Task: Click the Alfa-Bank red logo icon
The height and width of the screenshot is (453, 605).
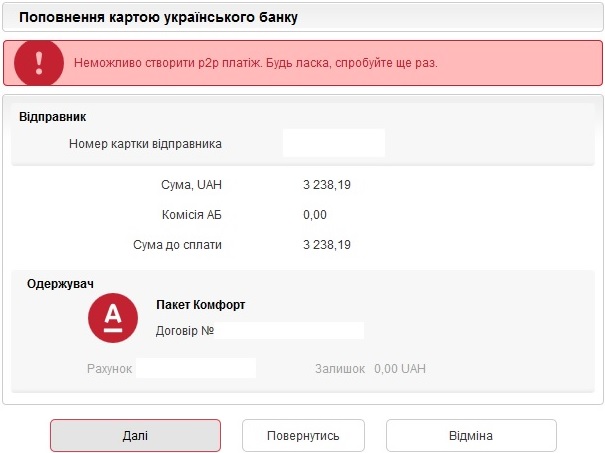Action: tap(113, 318)
